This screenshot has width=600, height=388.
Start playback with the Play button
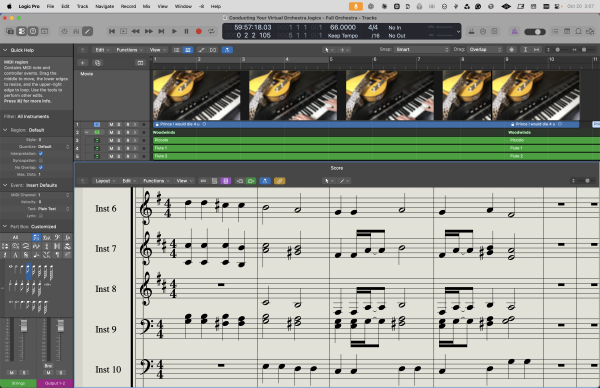pyautogui.click(x=174, y=31)
